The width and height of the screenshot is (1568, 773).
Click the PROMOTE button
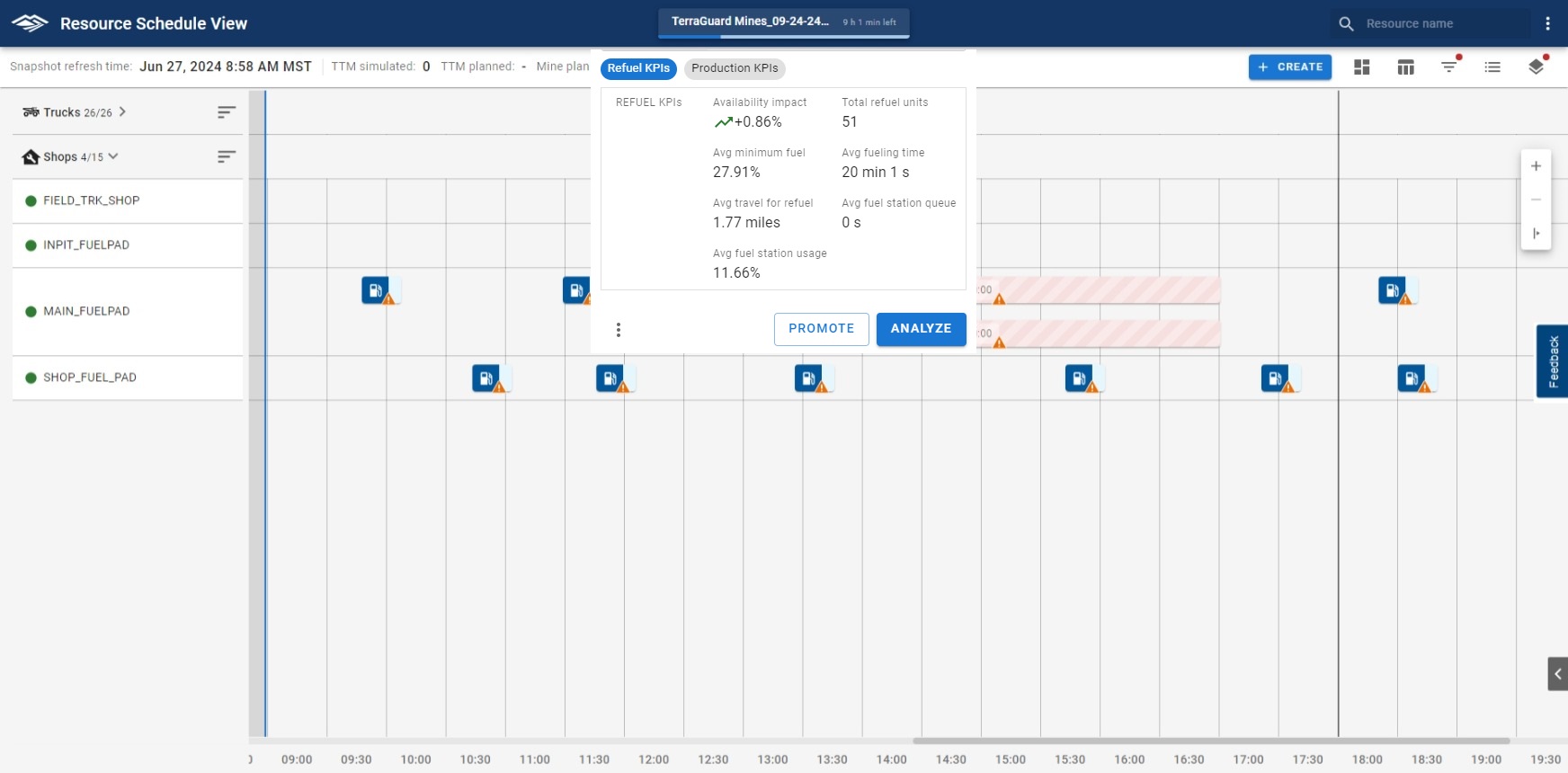point(821,329)
